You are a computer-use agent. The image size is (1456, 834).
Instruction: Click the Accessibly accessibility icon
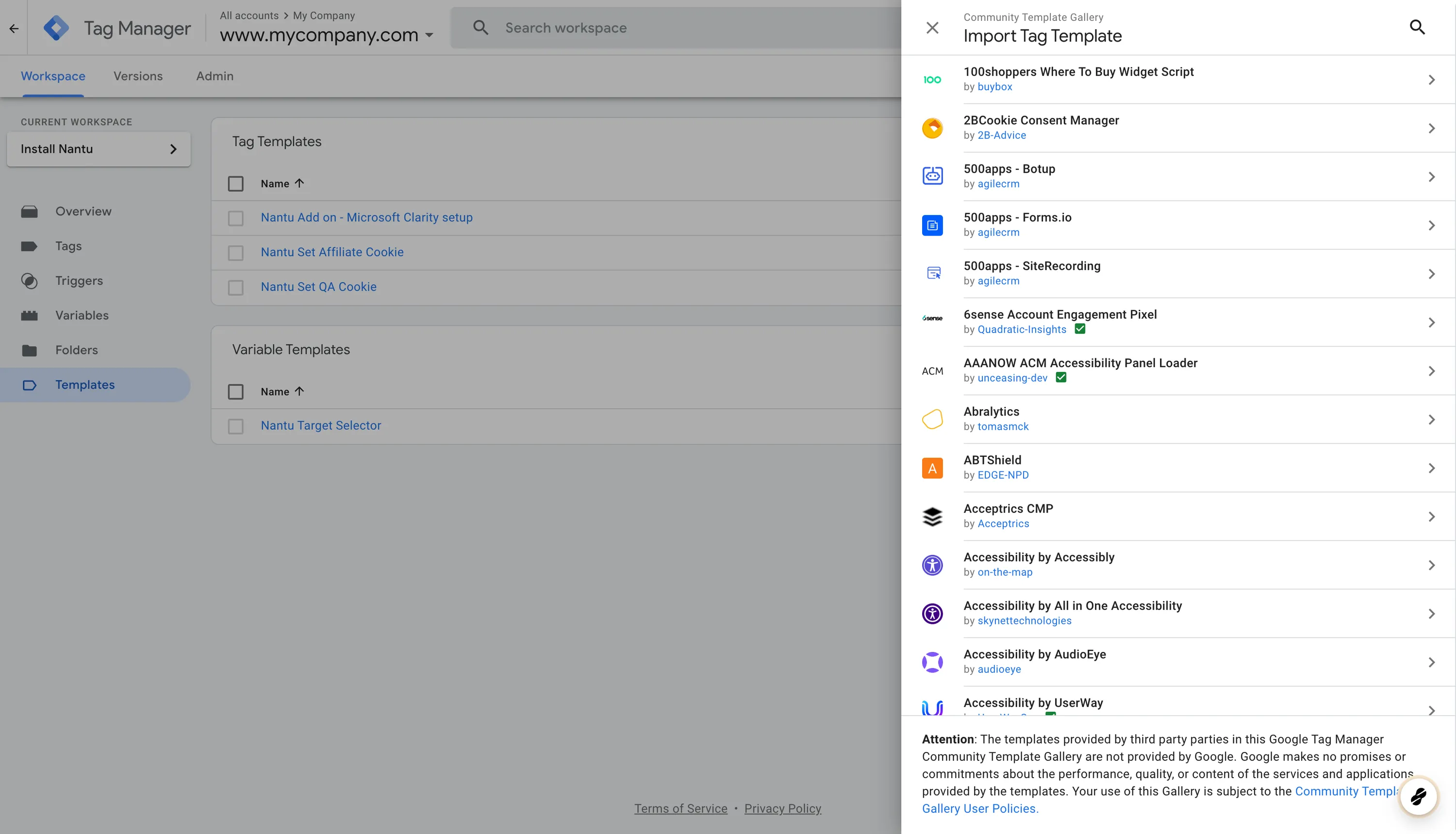tap(932, 565)
